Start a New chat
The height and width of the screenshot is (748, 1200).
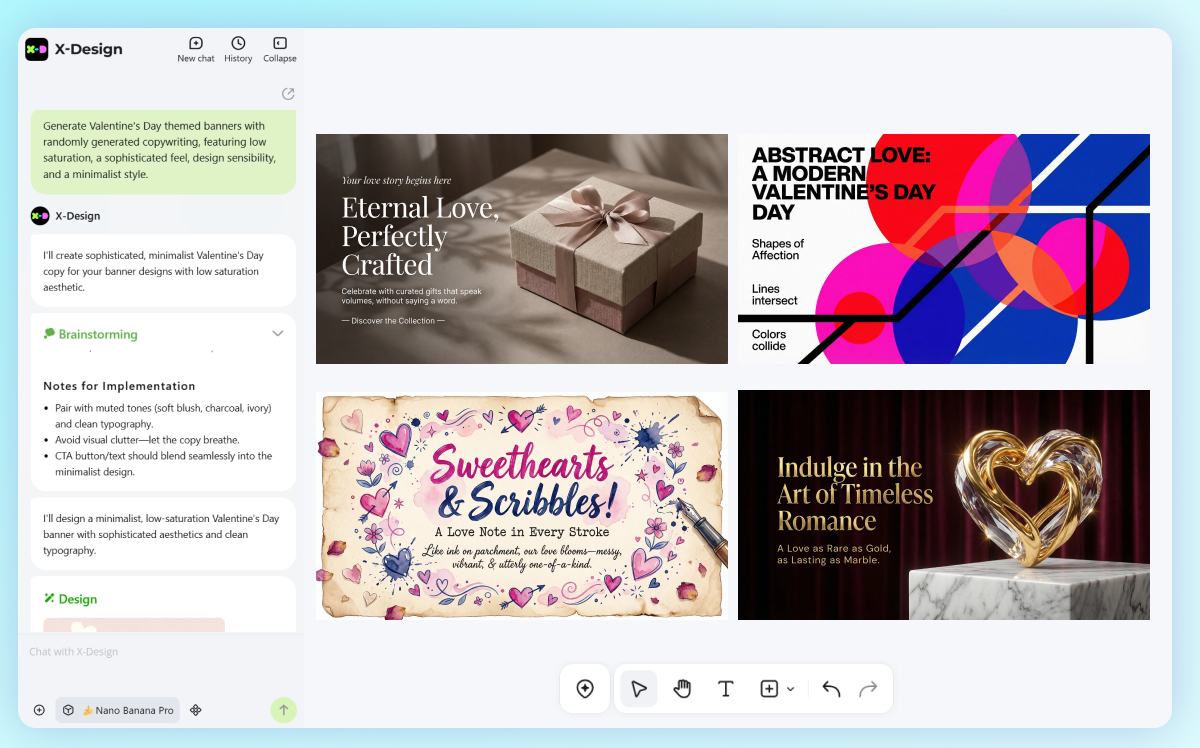coord(196,49)
